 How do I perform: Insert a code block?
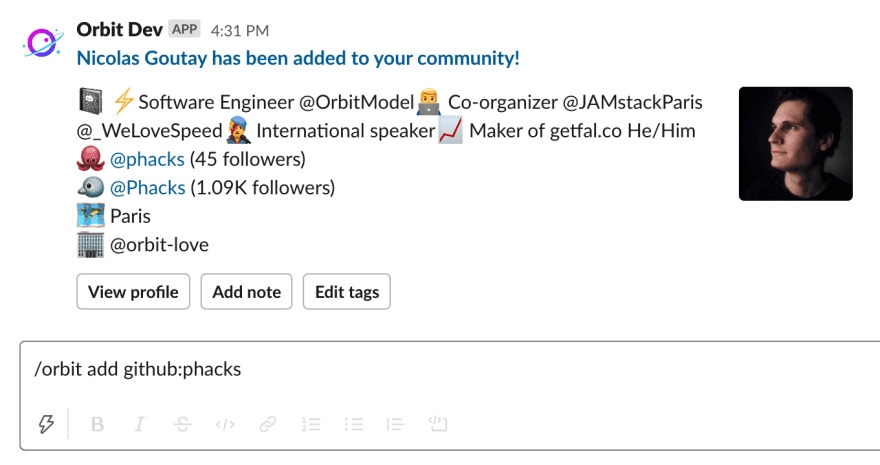(438, 423)
